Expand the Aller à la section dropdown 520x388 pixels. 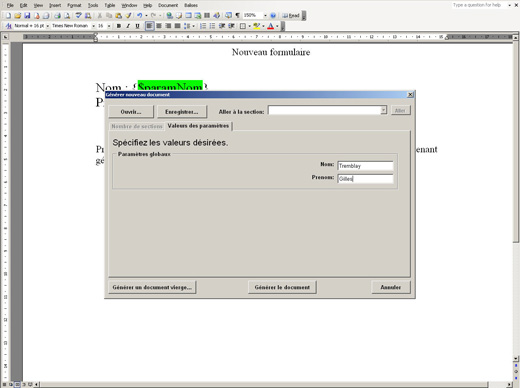tap(383, 110)
